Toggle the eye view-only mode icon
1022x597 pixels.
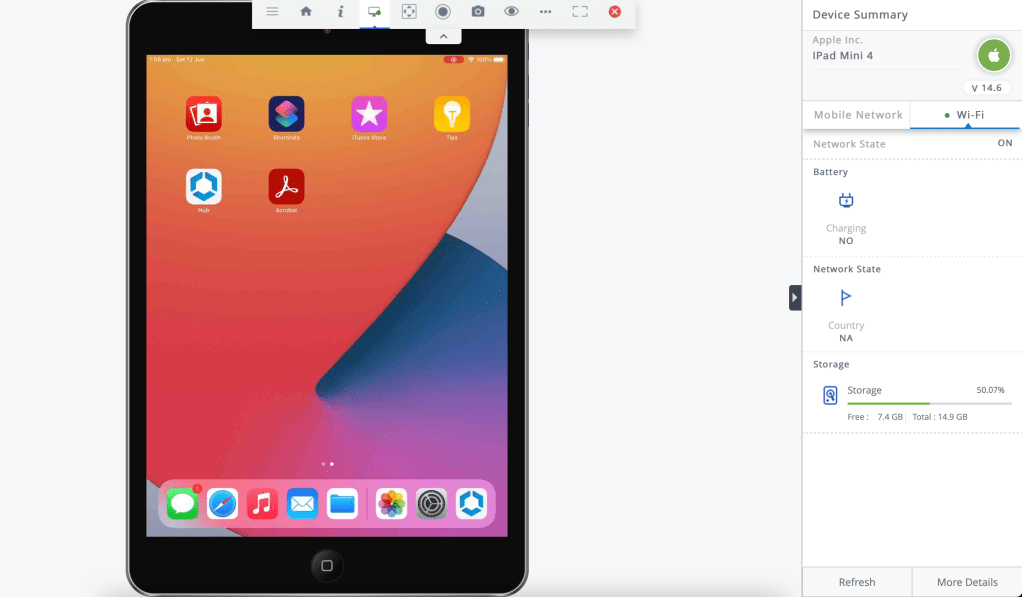click(511, 12)
